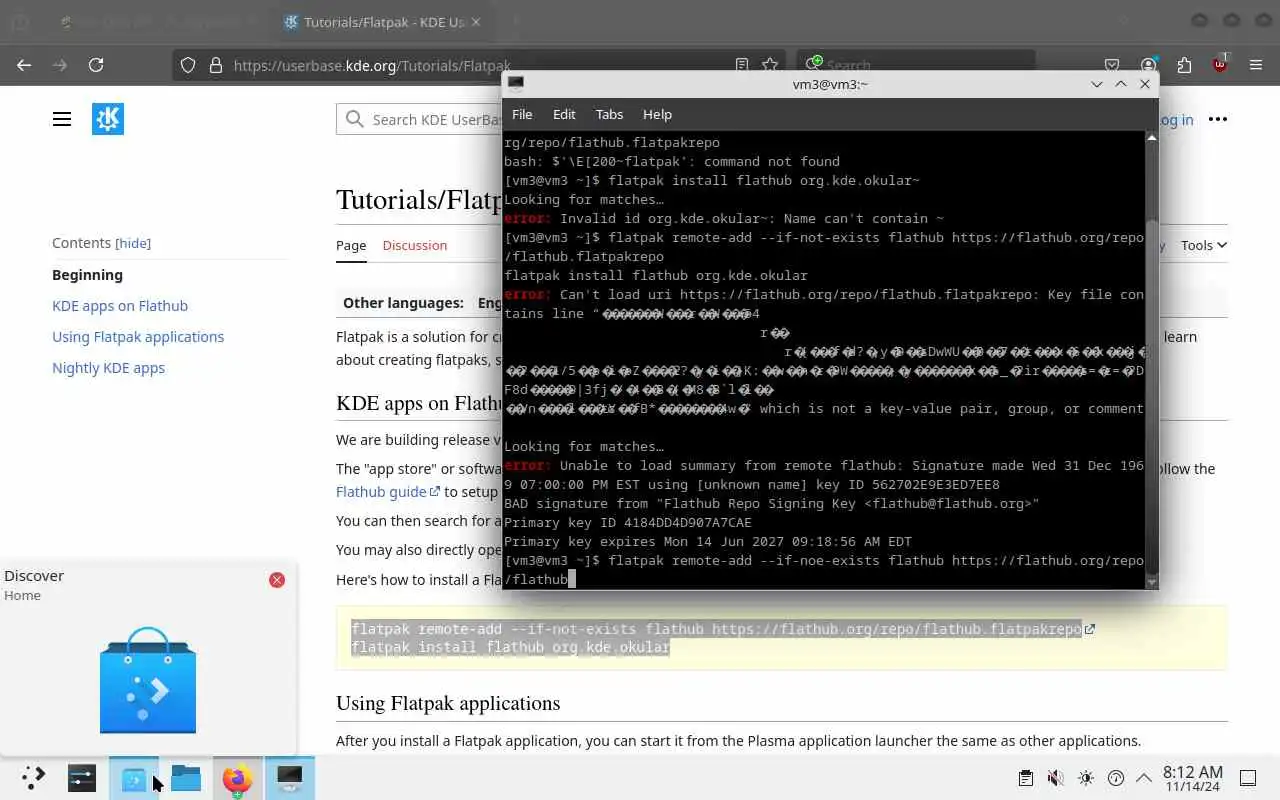
Task: Switch to wiki Discussion tab
Action: coord(414,245)
